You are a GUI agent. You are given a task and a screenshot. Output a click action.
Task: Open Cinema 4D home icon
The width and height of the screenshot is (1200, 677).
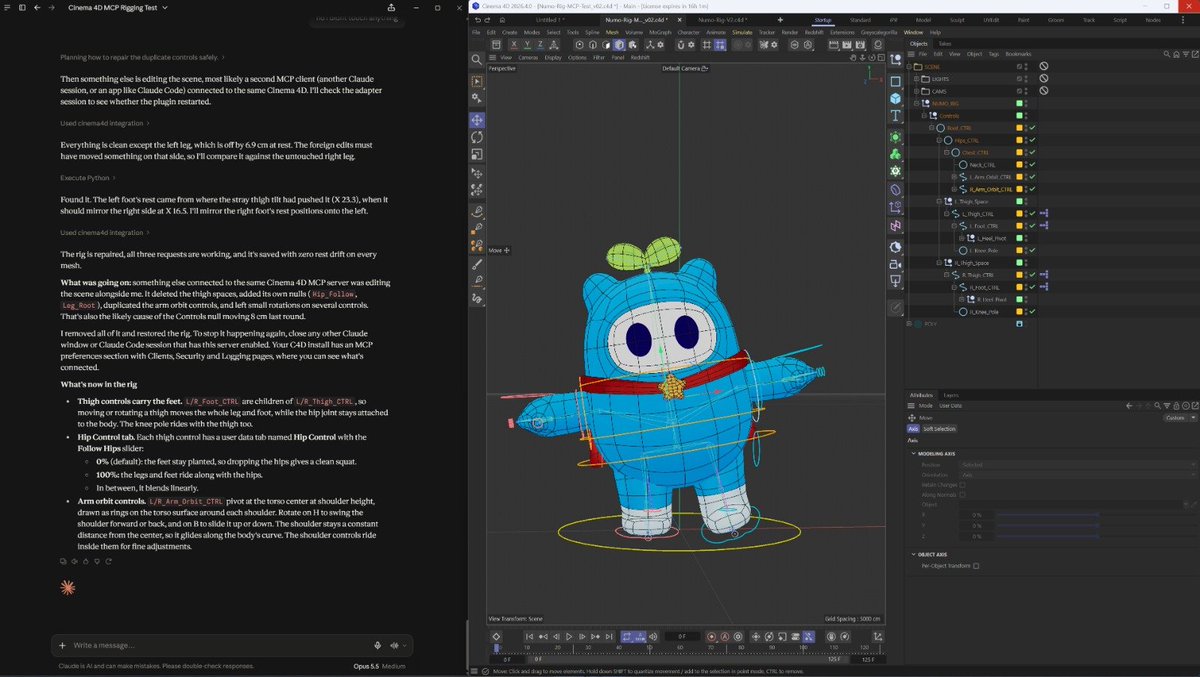click(x=502, y=20)
